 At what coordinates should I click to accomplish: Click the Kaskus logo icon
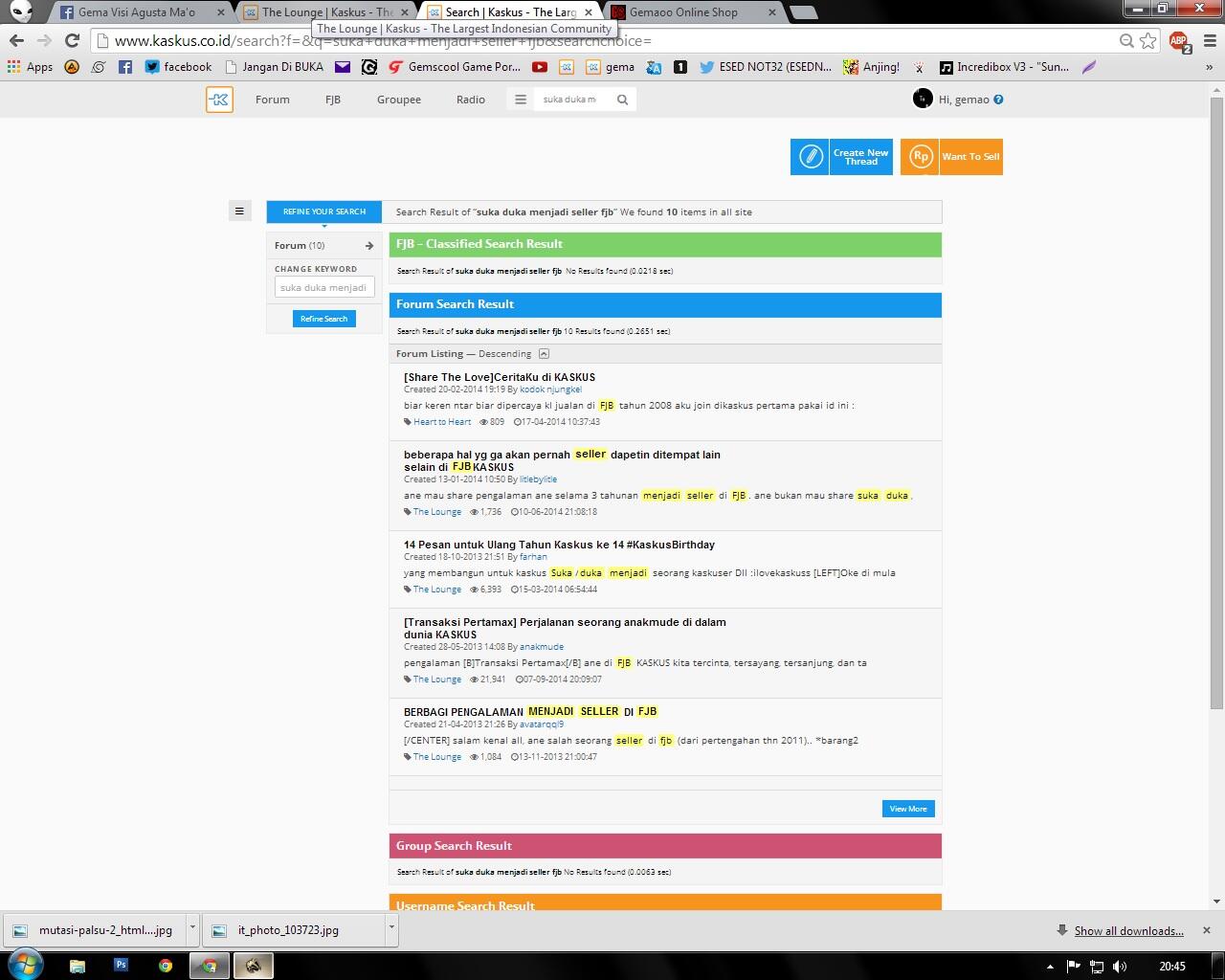[x=219, y=100]
